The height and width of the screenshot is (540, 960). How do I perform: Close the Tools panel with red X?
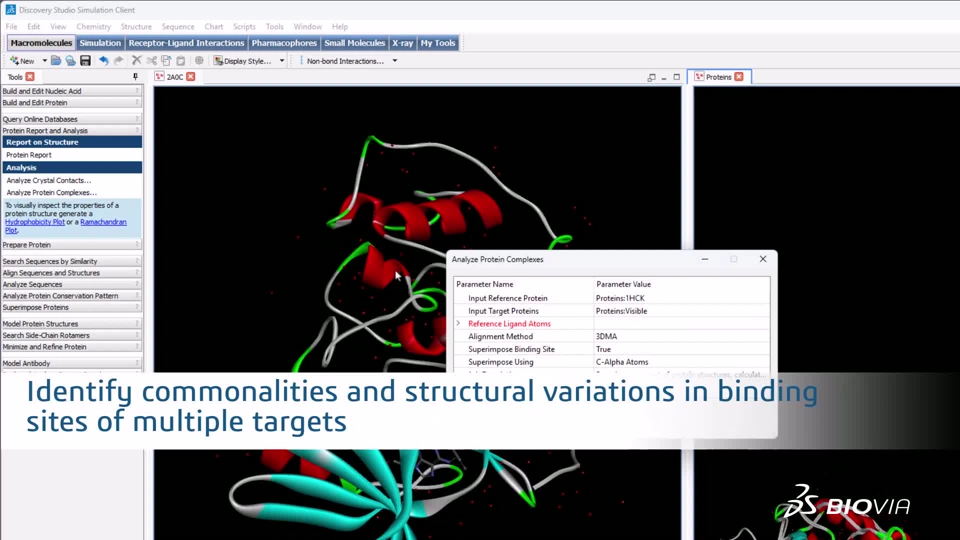30,77
